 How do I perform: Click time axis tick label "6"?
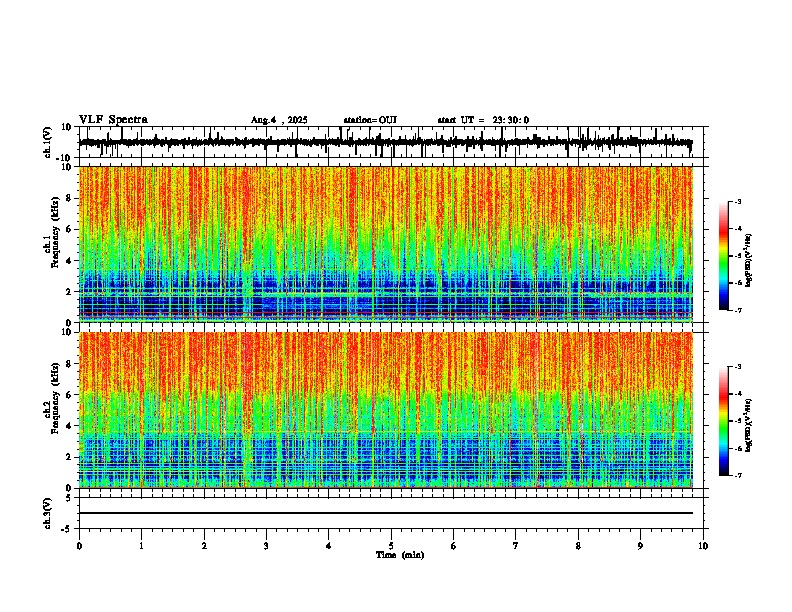(454, 546)
